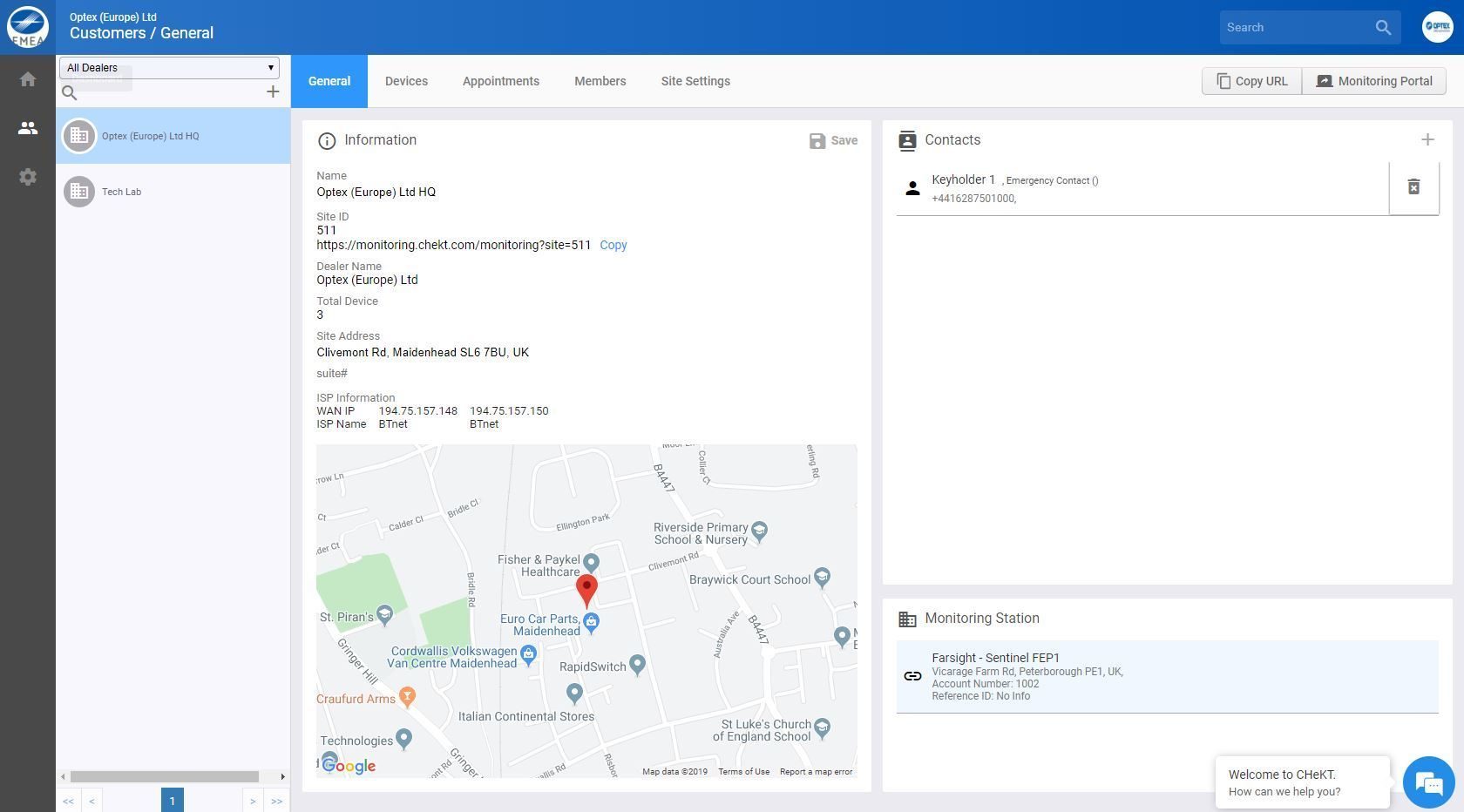The width and height of the screenshot is (1464, 812).
Task: Click the customer list horizontal scrollbar
Action: (165, 776)
